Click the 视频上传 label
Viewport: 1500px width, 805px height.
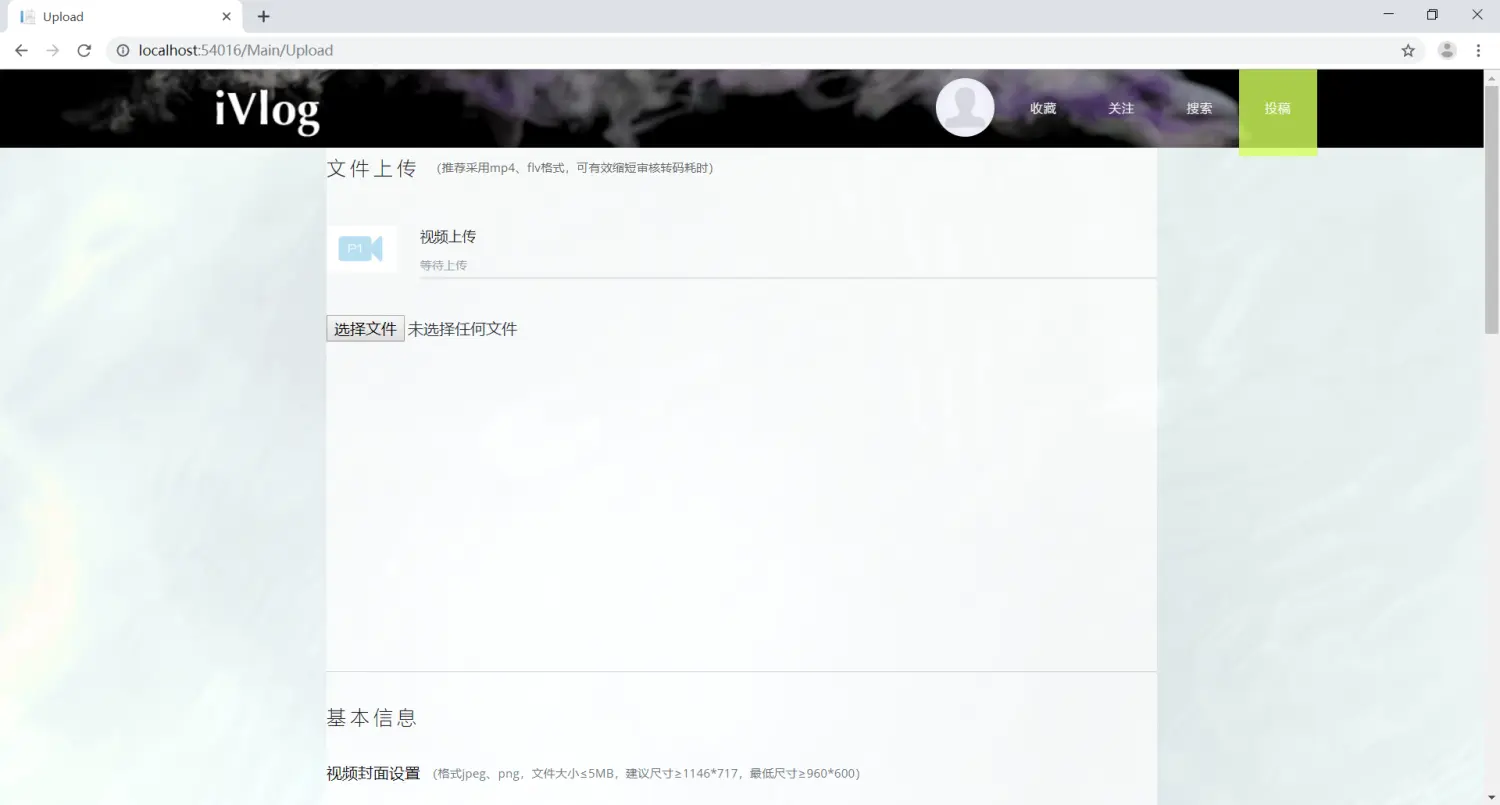(x=448, y=237)
